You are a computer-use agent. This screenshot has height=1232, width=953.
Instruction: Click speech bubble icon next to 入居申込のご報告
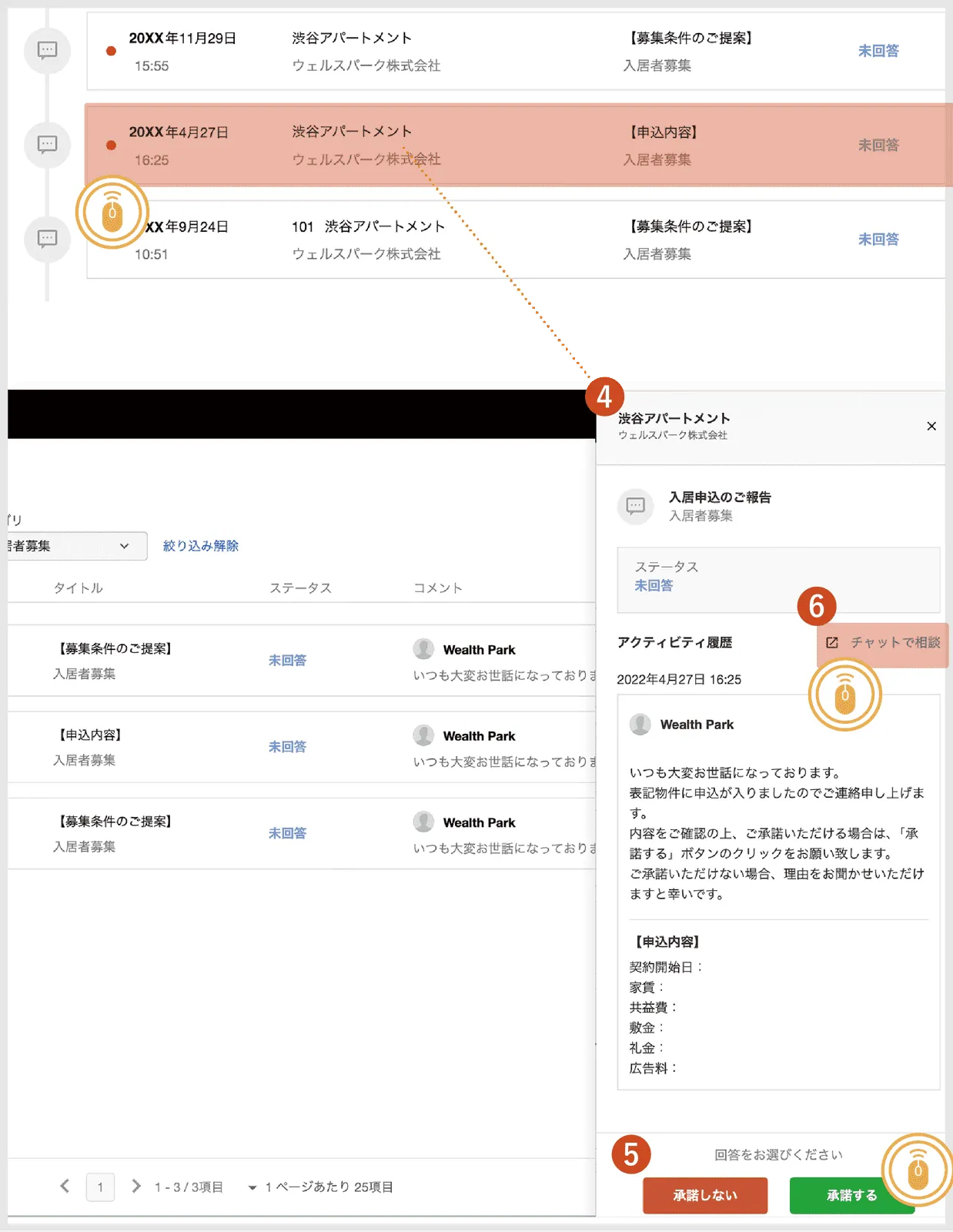click(x=636, y=507)
